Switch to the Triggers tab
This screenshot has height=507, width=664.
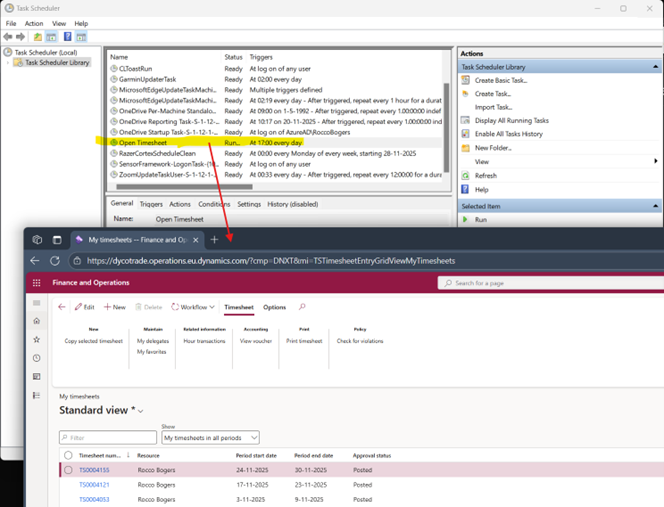pyautogui.click(x=151, y=204)
